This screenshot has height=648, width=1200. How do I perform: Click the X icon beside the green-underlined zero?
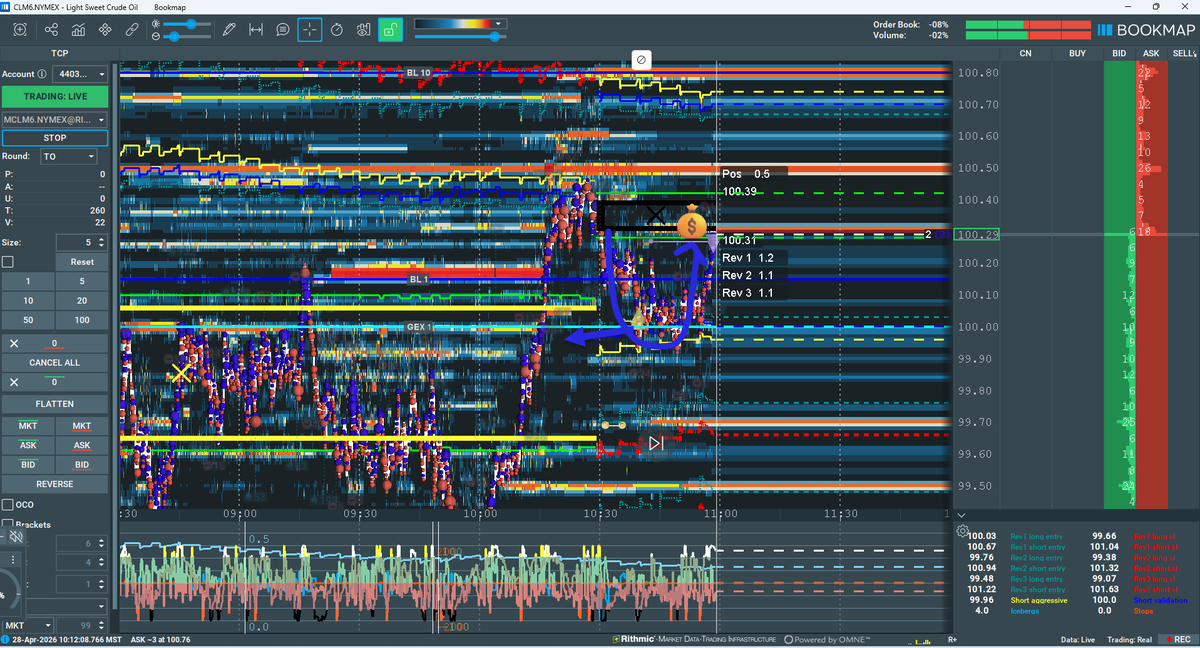click(x=14, y=382)
